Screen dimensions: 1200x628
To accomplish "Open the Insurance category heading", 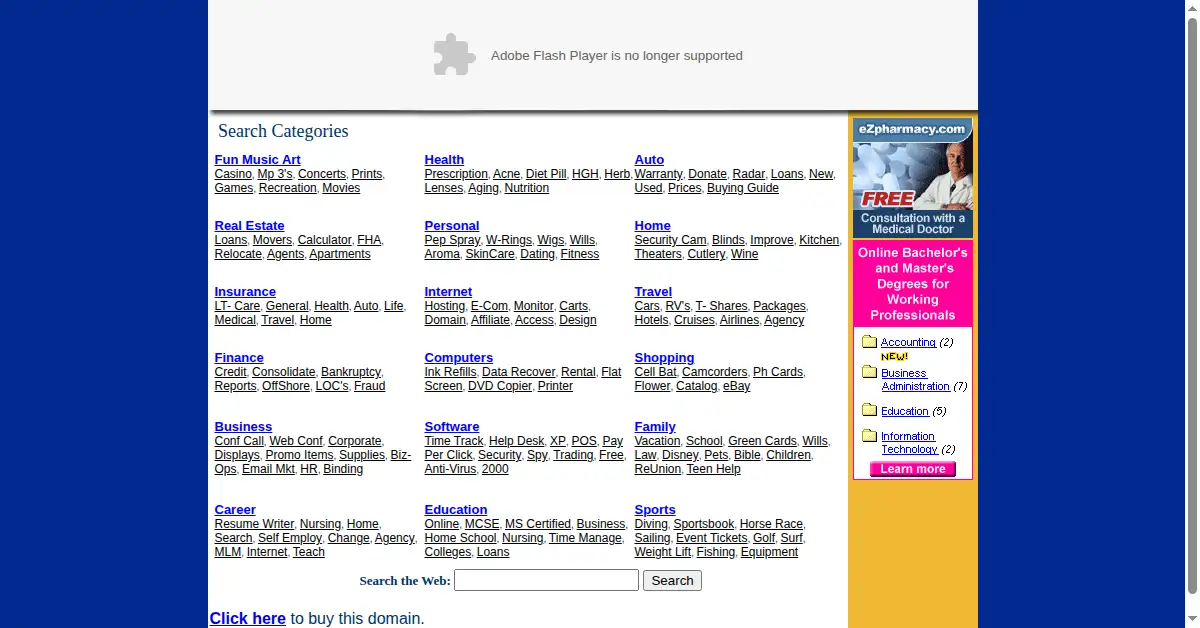I will click(245, 292).
